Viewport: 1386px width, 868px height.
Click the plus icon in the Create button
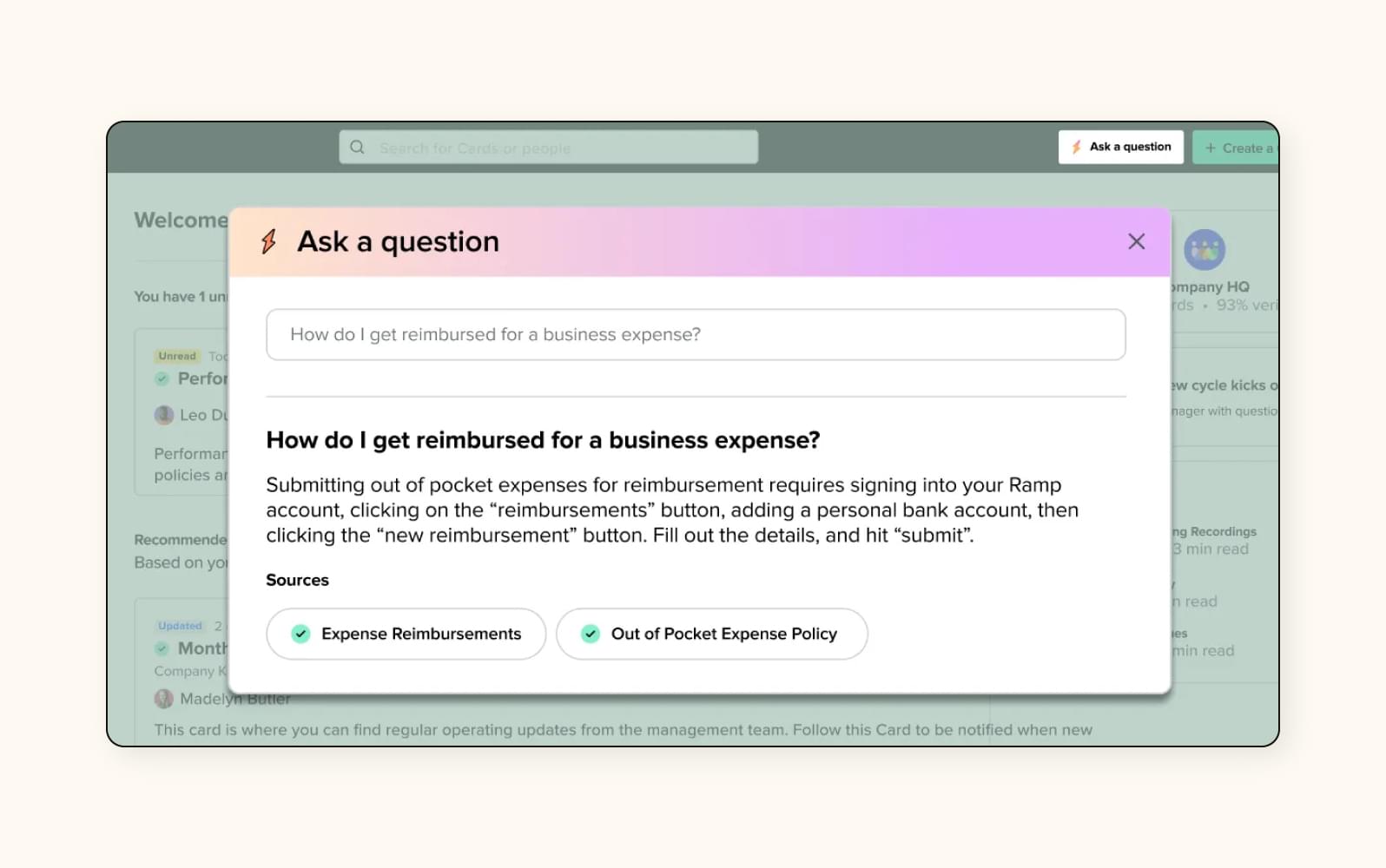(x=1211, y=148)
